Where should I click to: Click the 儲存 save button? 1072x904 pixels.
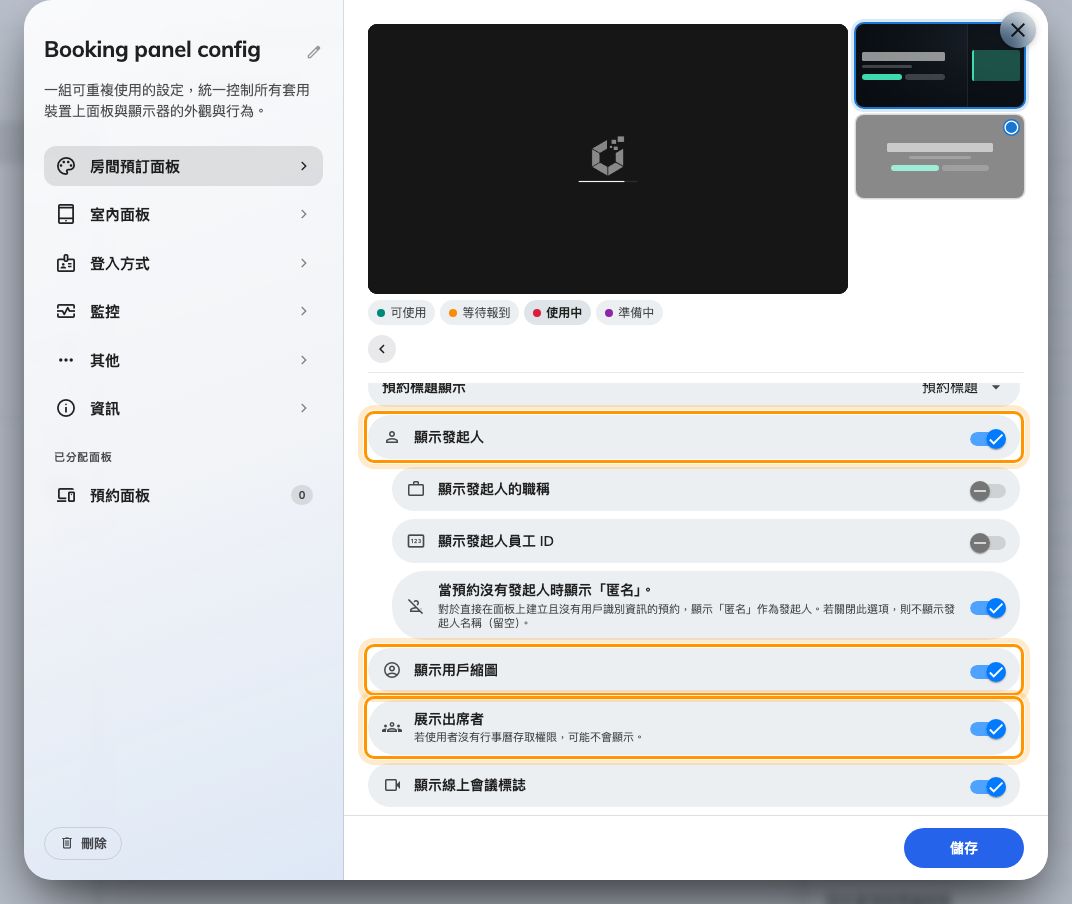coord(963,848)
